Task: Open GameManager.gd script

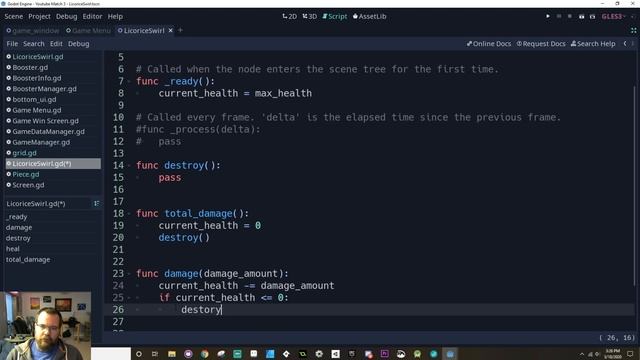Action: (x=53, y=142)
